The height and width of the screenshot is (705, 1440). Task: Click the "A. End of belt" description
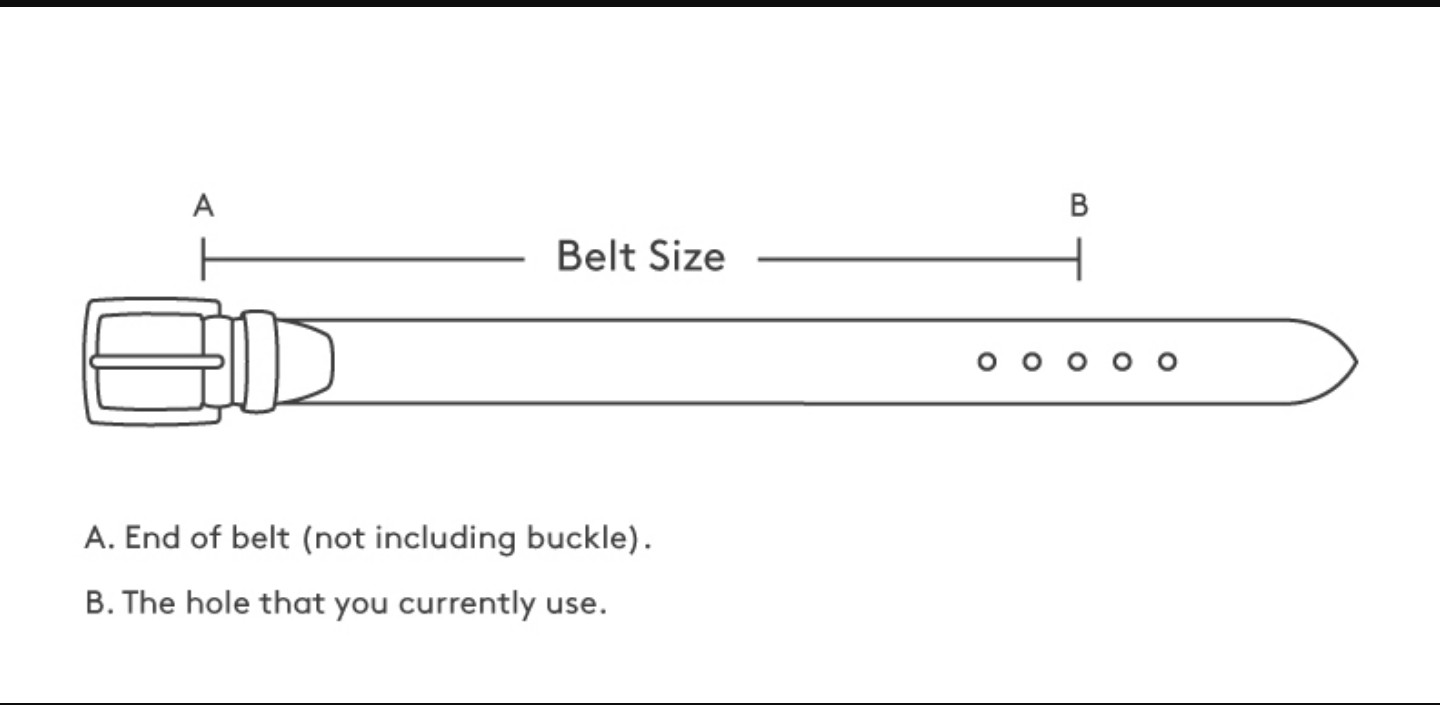[368, 538]
